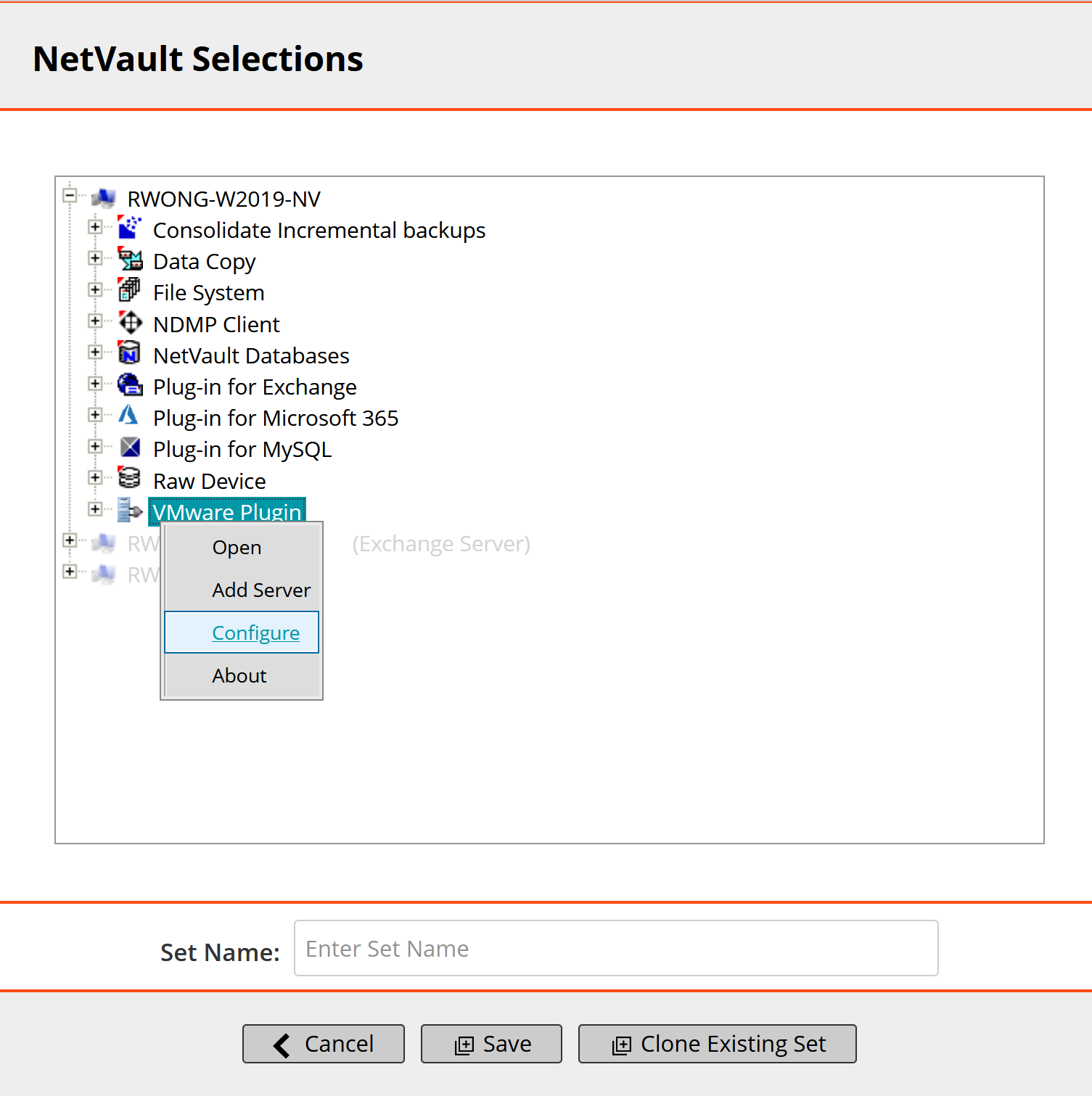This screenshot has width=1092, height=1096.
Task: Expand the Consolidate Incremental backups node
Action: [95, 227]
